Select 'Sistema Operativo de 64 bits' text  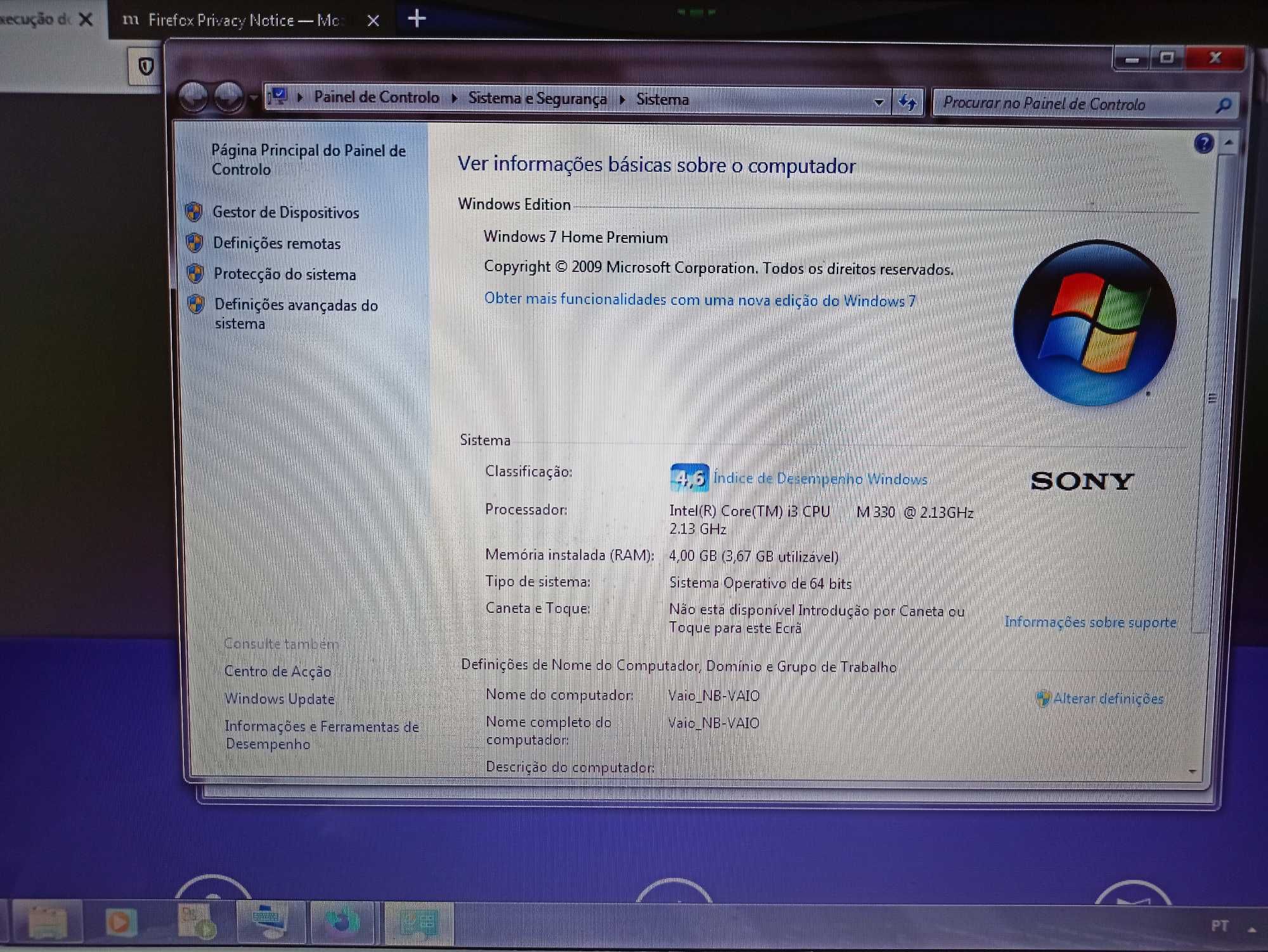pyautogui.click(x=760, y=583)
